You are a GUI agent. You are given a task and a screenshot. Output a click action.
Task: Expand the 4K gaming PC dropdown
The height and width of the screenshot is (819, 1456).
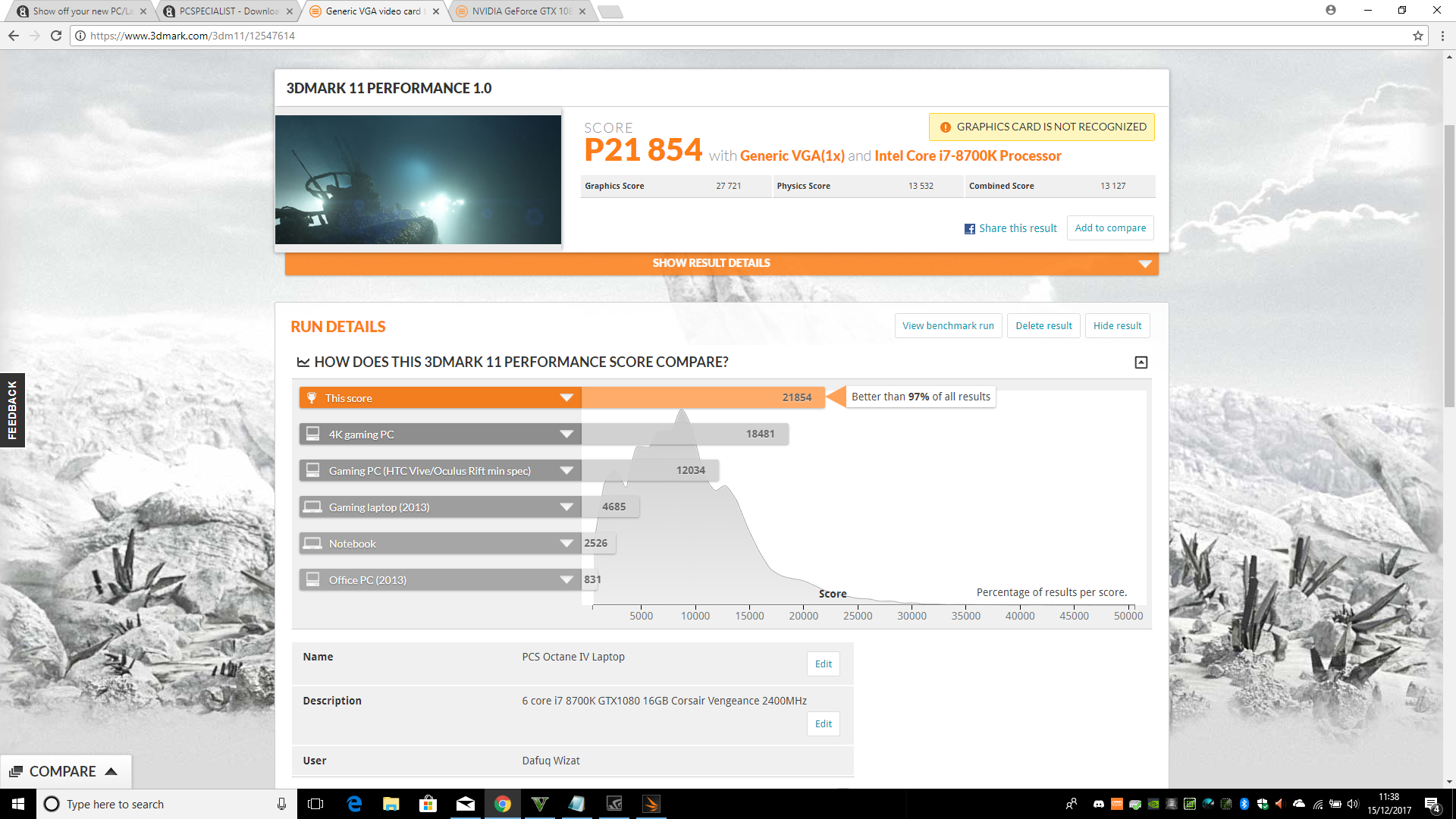566,435
